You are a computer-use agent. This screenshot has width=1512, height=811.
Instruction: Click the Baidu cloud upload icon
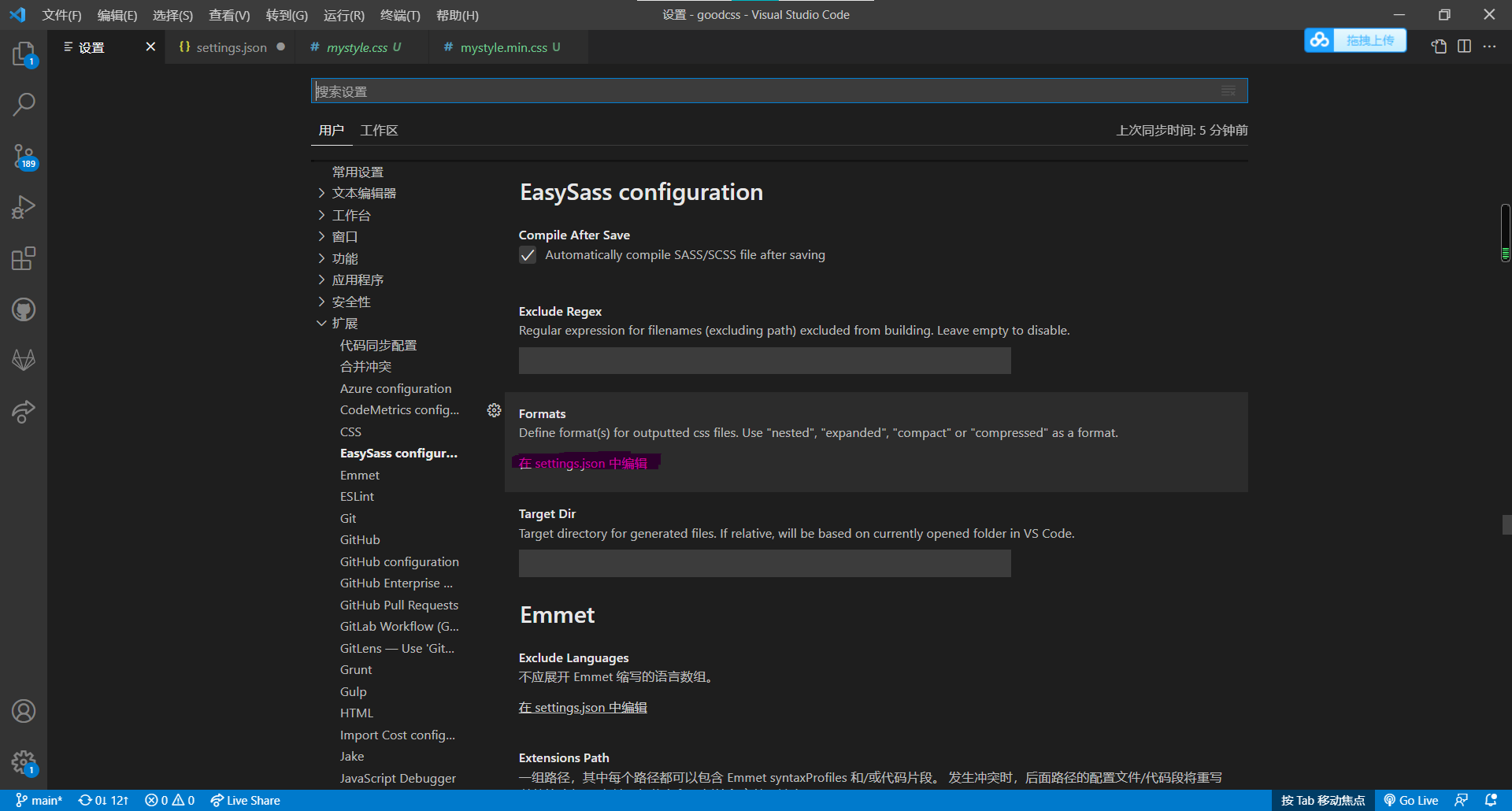[x=1320, y=40]
